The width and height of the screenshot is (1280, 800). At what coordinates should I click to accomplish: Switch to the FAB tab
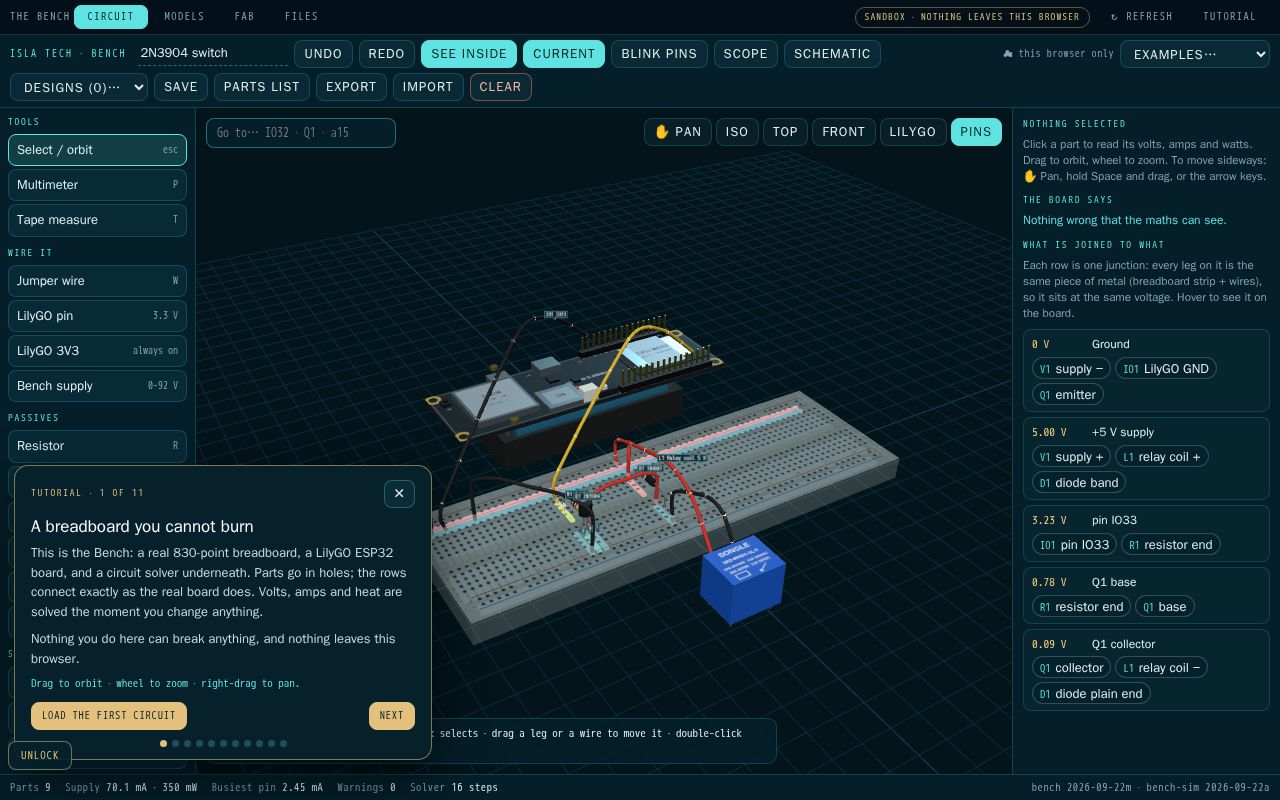tap(245, 16)
